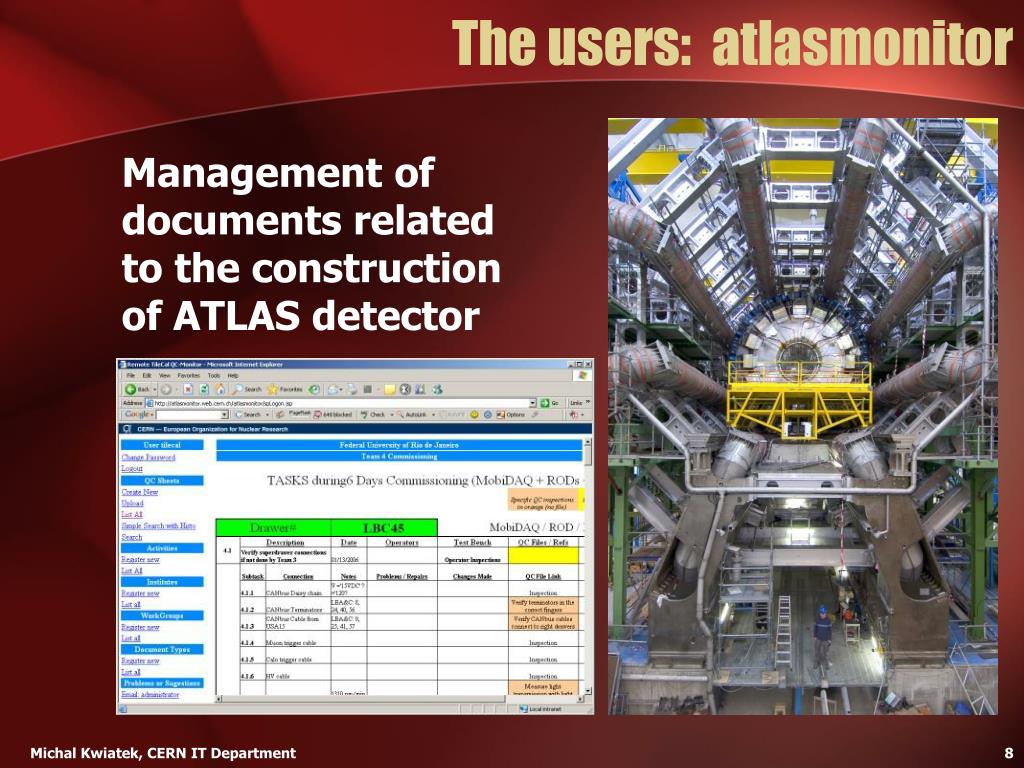Click the popups blocked toolbar item
This screenshot has width=1024, height=768.
tap(332, 415)
